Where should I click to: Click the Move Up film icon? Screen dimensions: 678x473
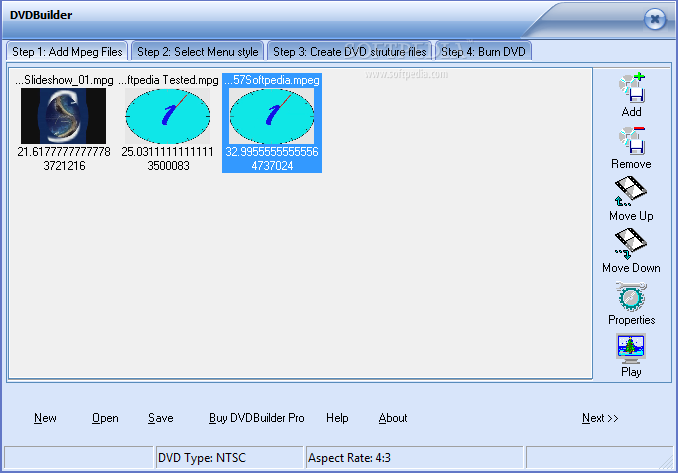[631, 191]
